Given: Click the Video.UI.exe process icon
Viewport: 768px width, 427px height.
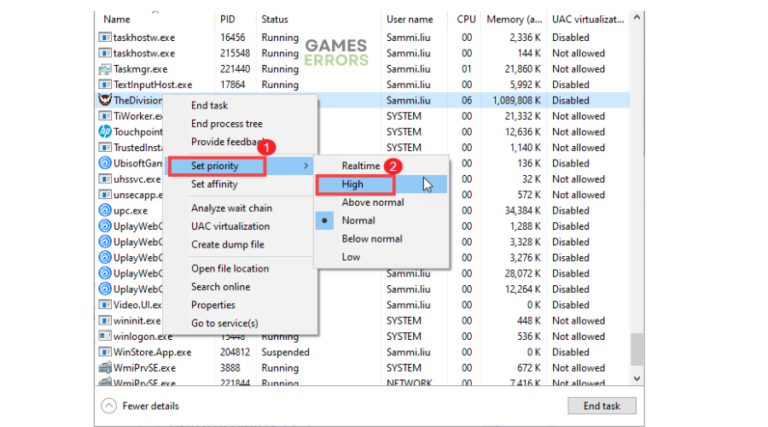Looking at the screenshot, I should 105,305.
